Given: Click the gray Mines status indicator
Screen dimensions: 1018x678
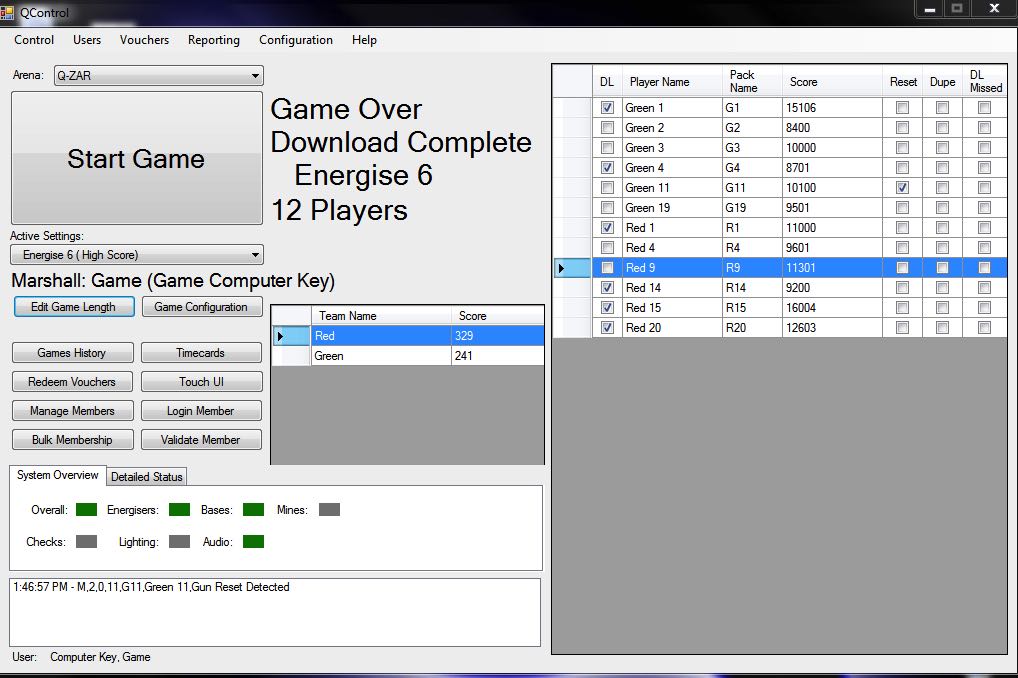Looking at the screenshot, I should pos(329,510).
